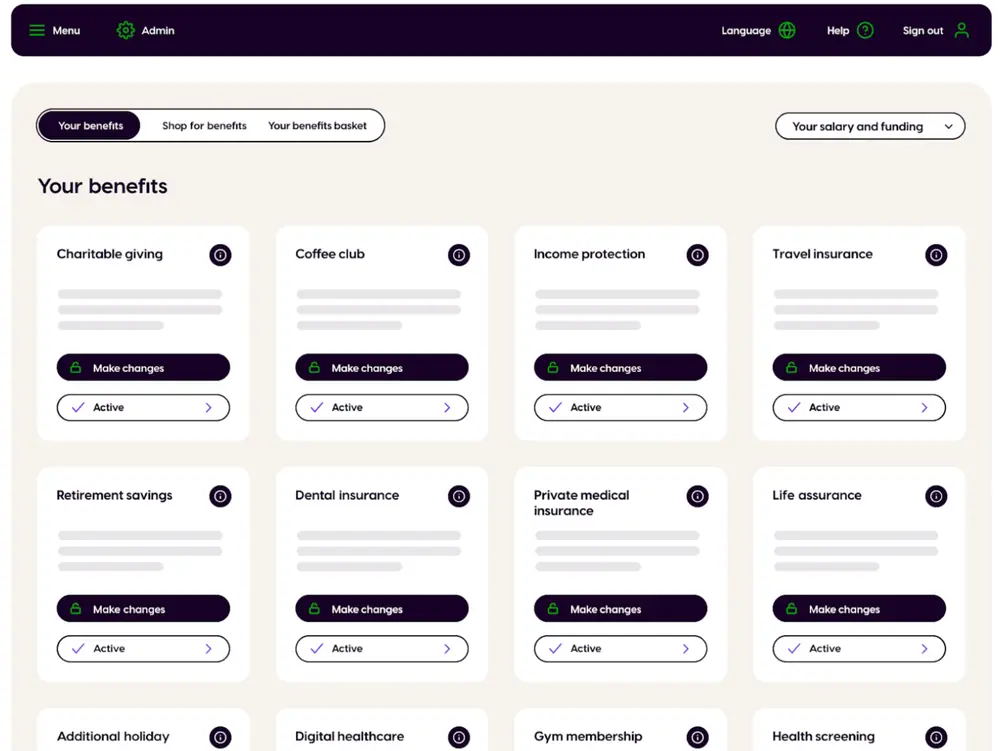The image size is (1000, 751).
Task: Click Make changes for Charitable giving
Action: point(143,368)
